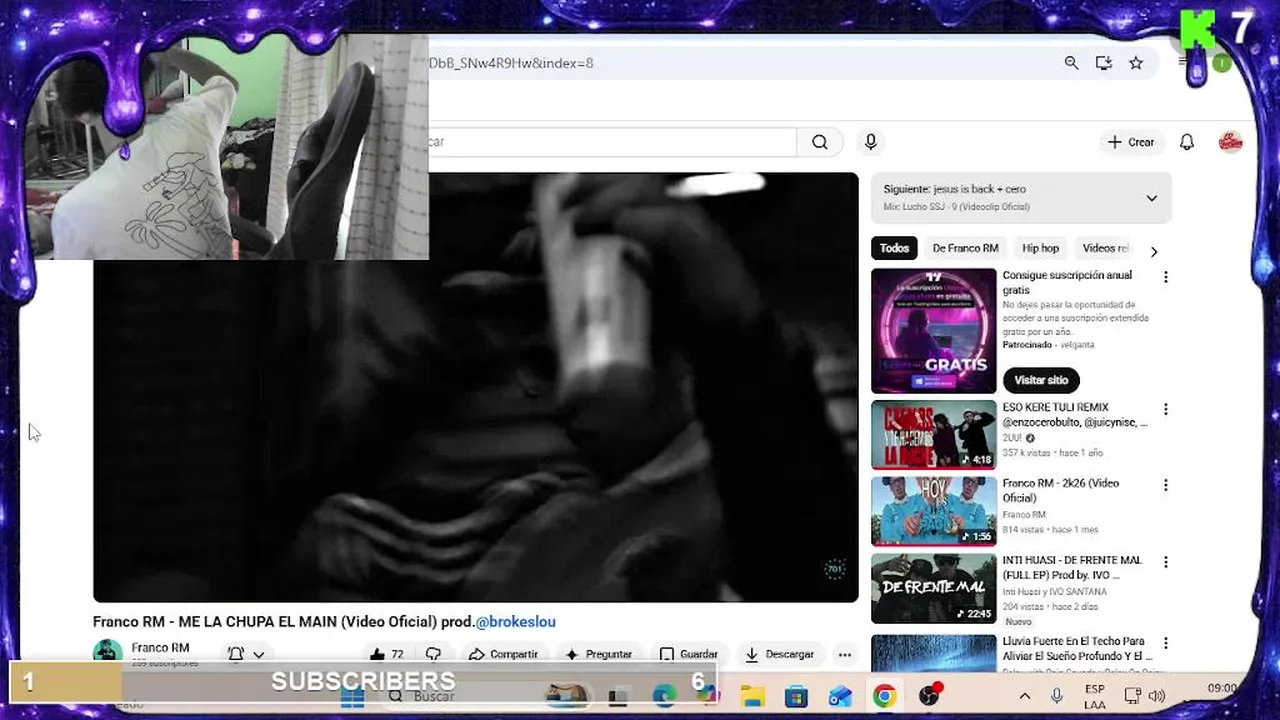Click the Preguntar button
1280x720 pixels.
click(598, 654)
